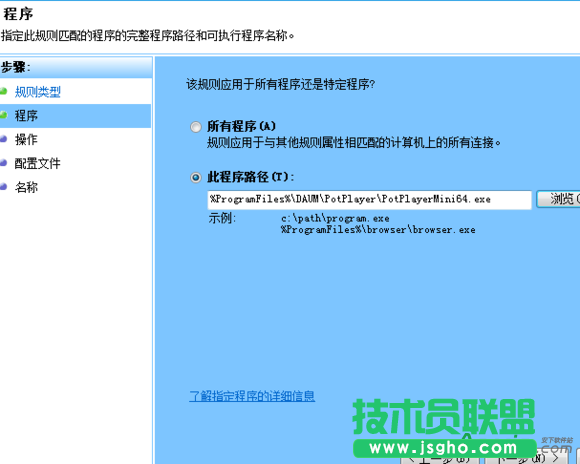Click the 示例: label
580x464 pixels.
point(222,218)
